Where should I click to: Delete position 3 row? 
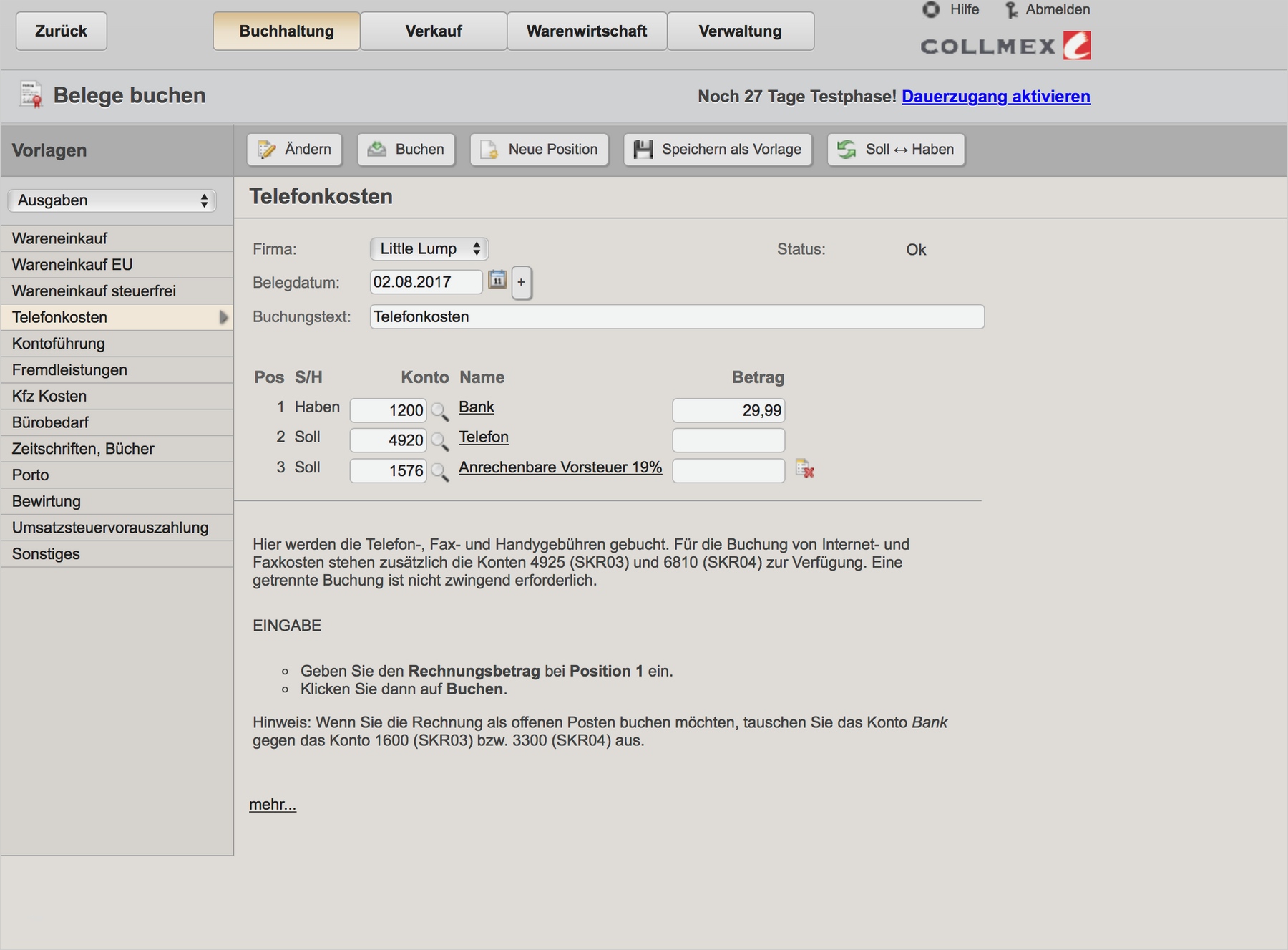click(x=804, y=469)
